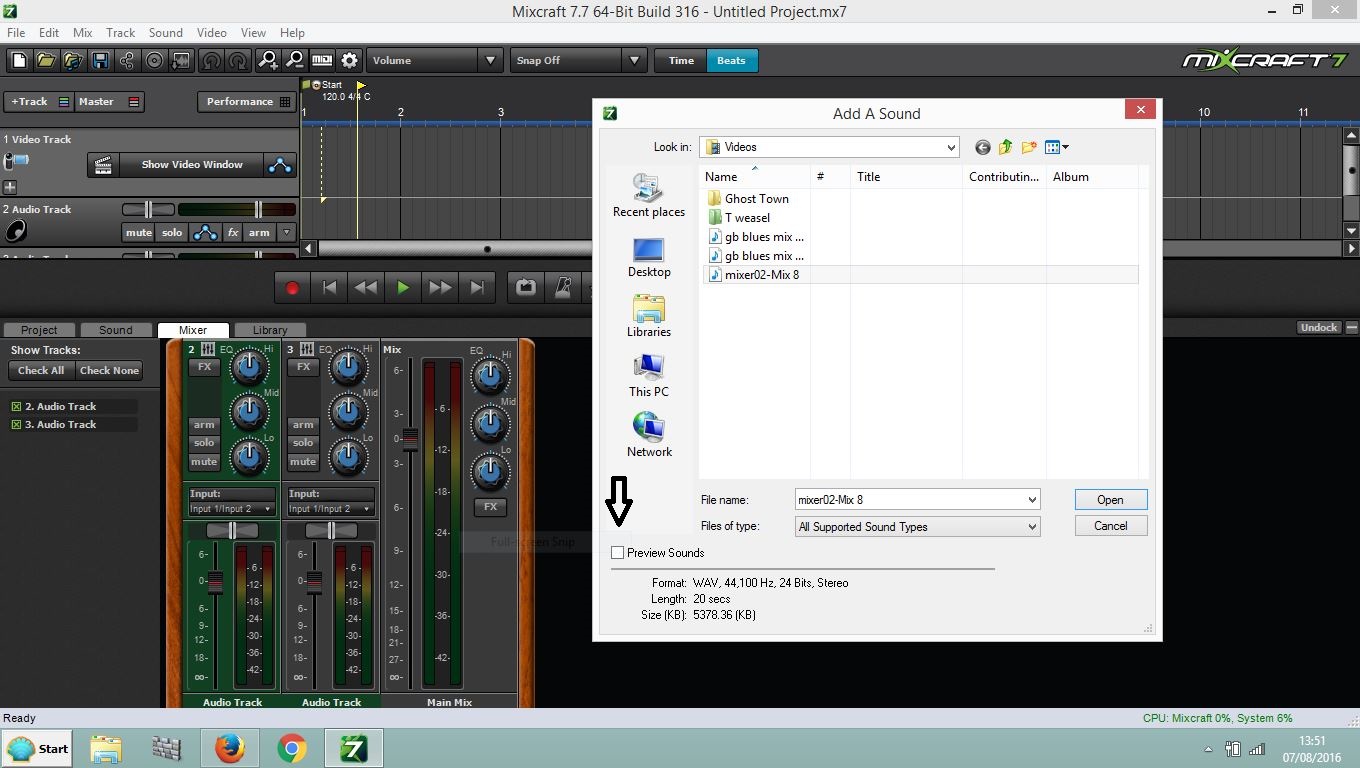Rewind to start of project
The width and height of the screenshot is (1360, 768).
click(329, 288)
